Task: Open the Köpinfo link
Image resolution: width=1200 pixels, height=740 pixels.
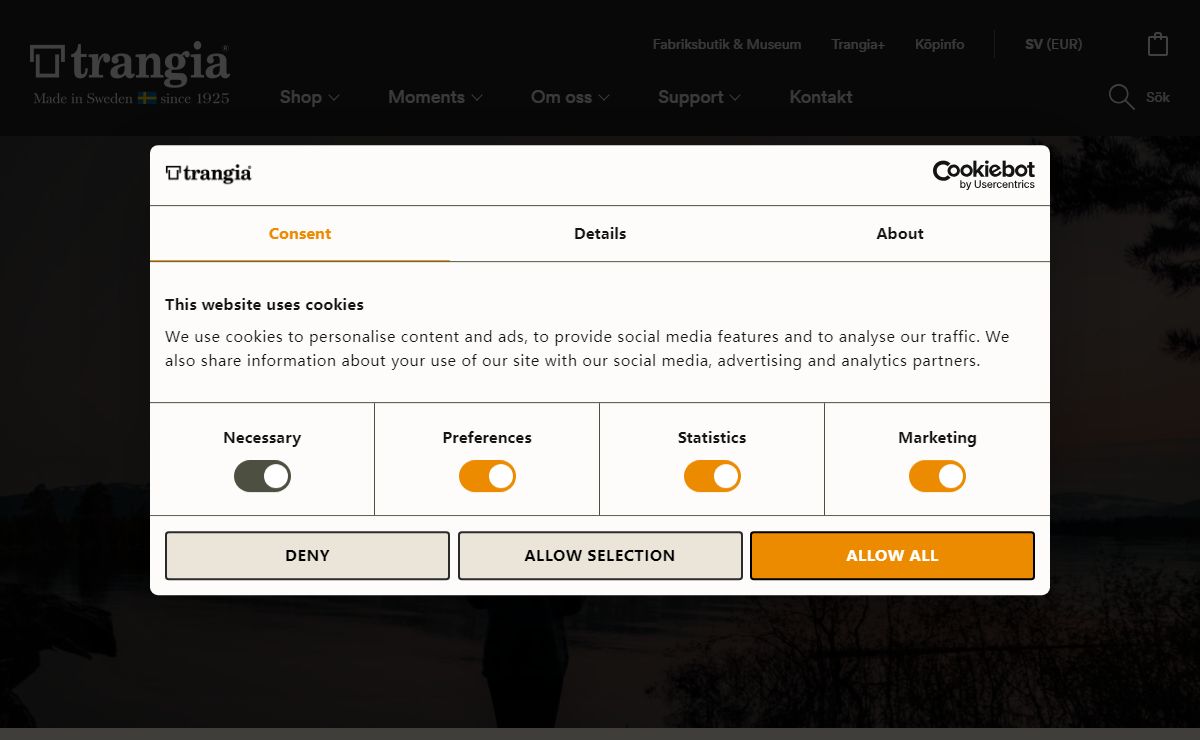Action: pyautogui.click(x=940, y=44)
